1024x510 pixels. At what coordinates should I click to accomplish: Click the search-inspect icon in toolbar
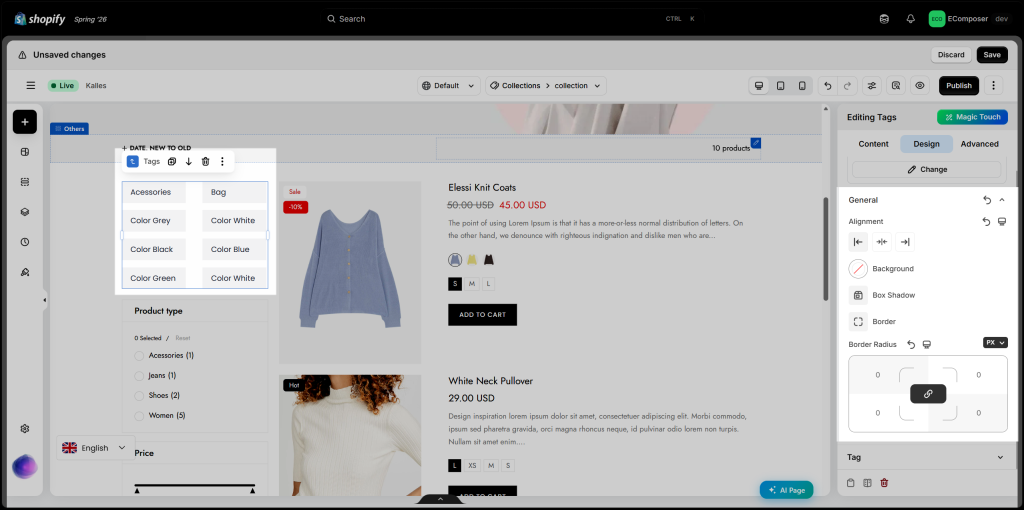pos(896,86)
